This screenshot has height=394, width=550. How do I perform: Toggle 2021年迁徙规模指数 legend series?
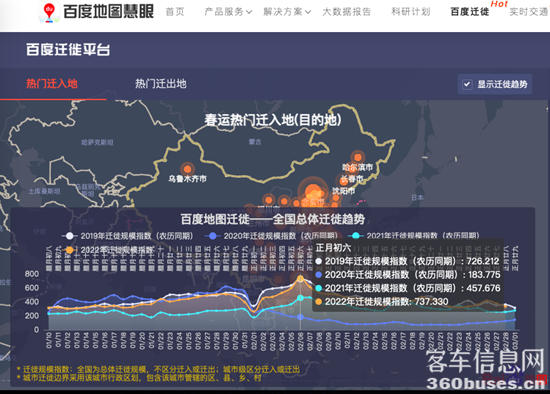(414, 236)
